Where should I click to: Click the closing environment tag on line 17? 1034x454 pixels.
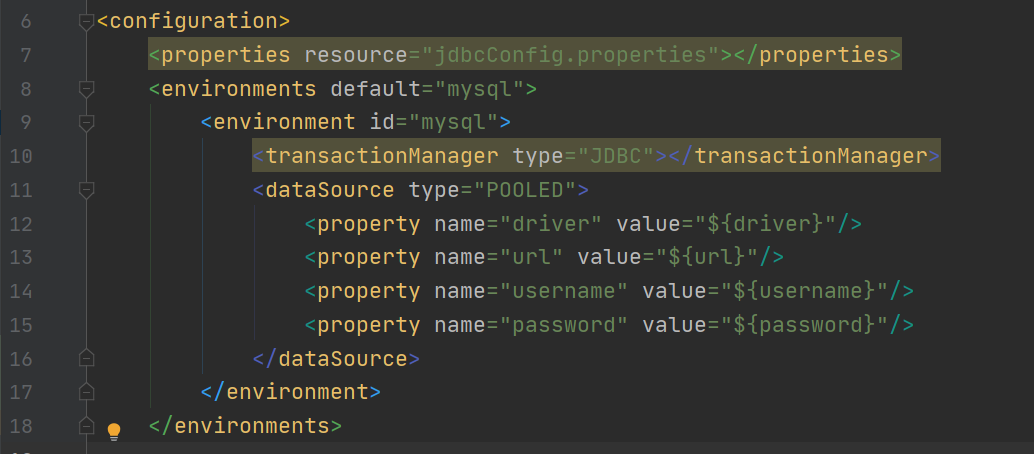pyautogui.click(x=291, y=393)
